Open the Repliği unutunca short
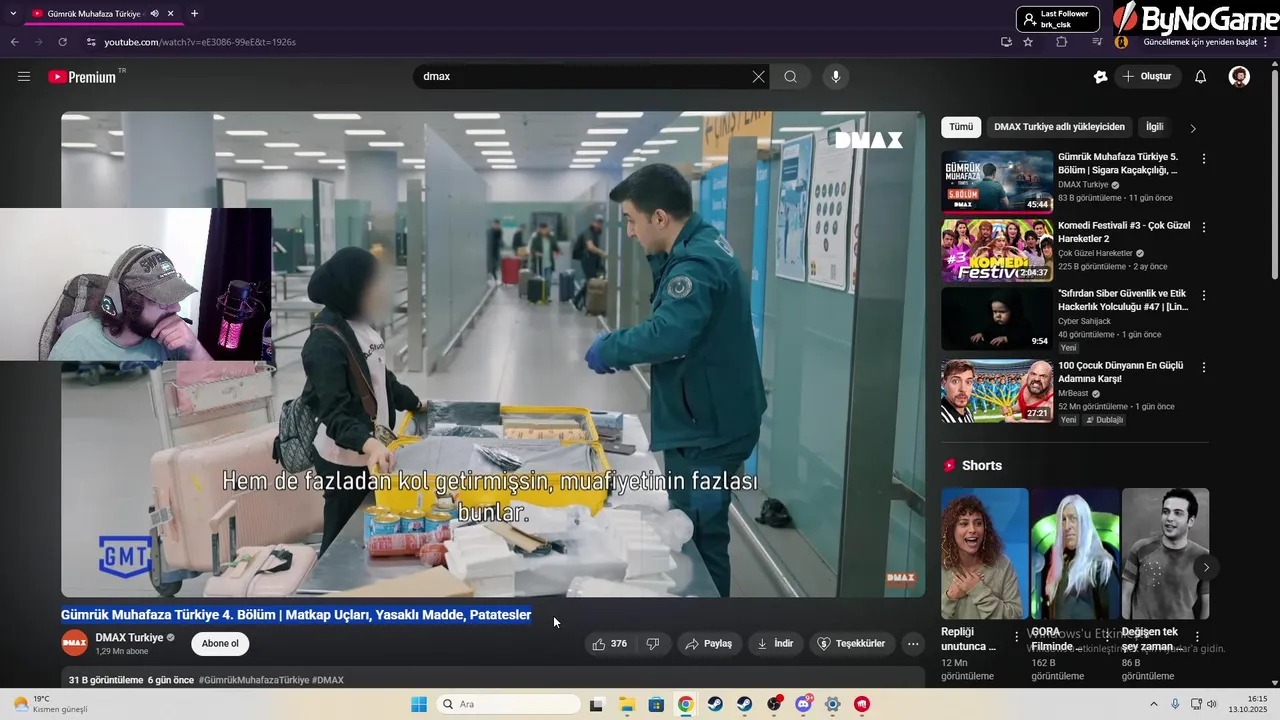 point(984,554)
